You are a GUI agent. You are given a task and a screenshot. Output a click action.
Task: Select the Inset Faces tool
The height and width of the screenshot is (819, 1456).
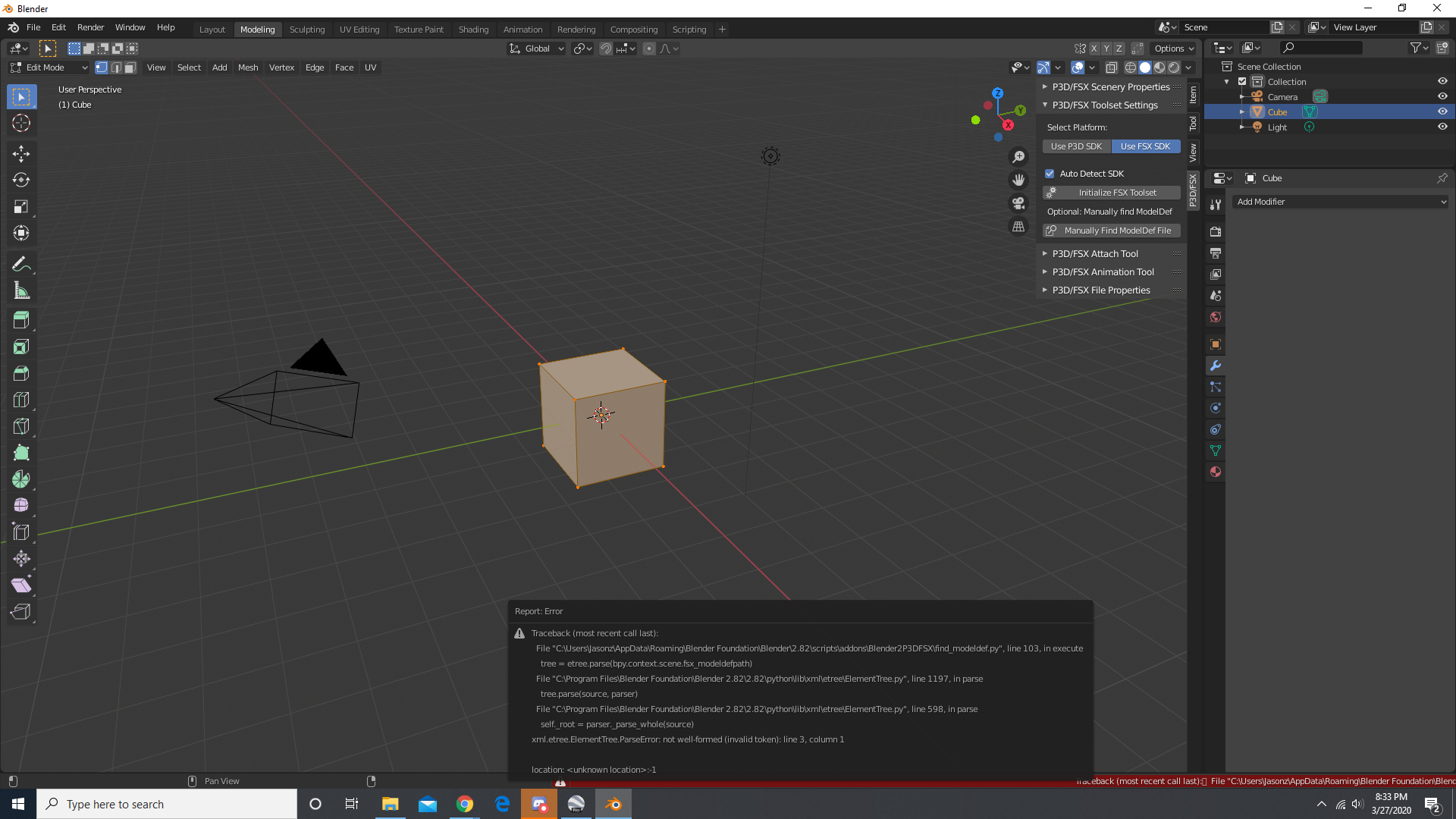tap(21, 347)
